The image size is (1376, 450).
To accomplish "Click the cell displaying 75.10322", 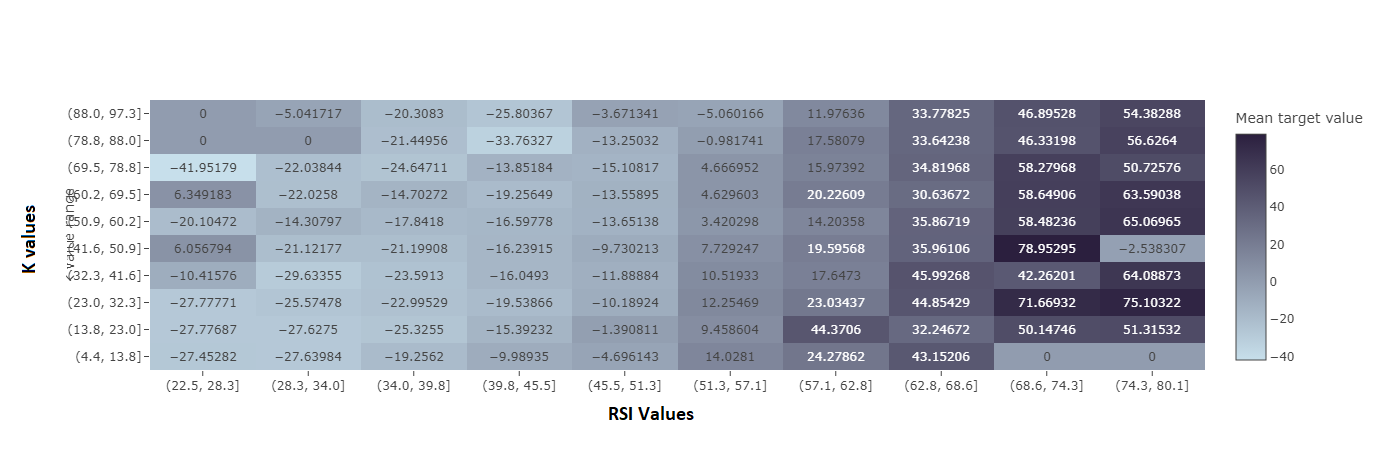I will pyautogui.click(x=1152, y=302).
